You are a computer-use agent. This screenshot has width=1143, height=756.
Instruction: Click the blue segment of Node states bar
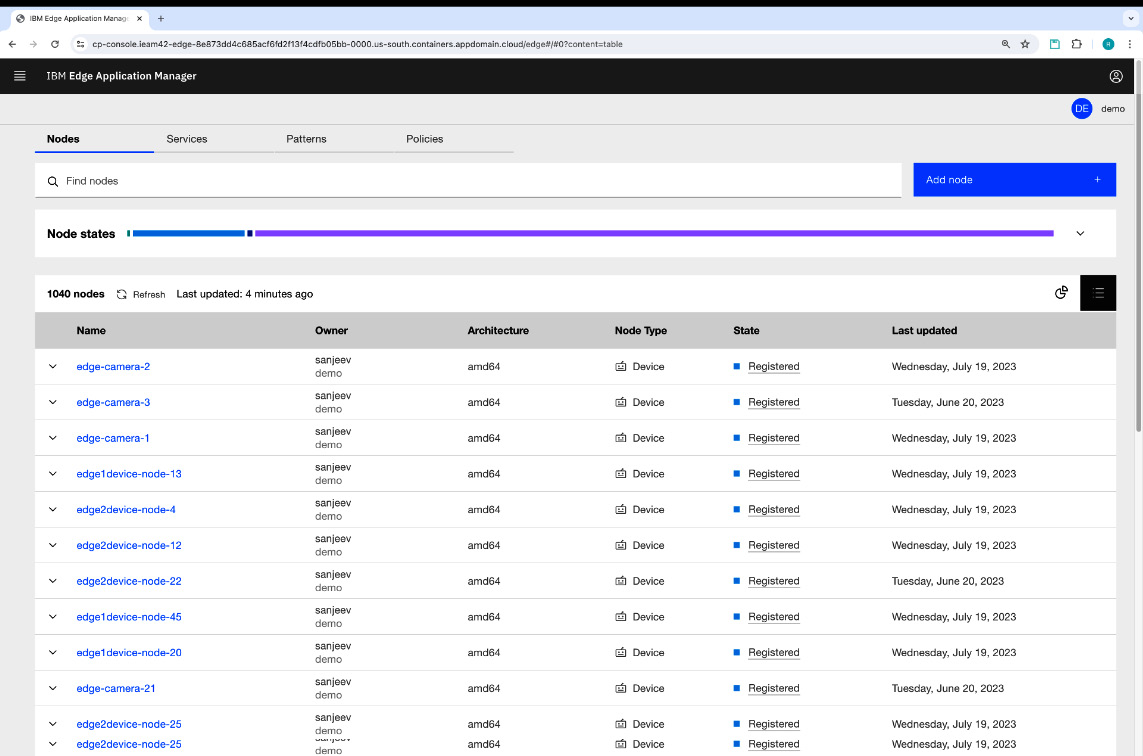tap(188, 233)
